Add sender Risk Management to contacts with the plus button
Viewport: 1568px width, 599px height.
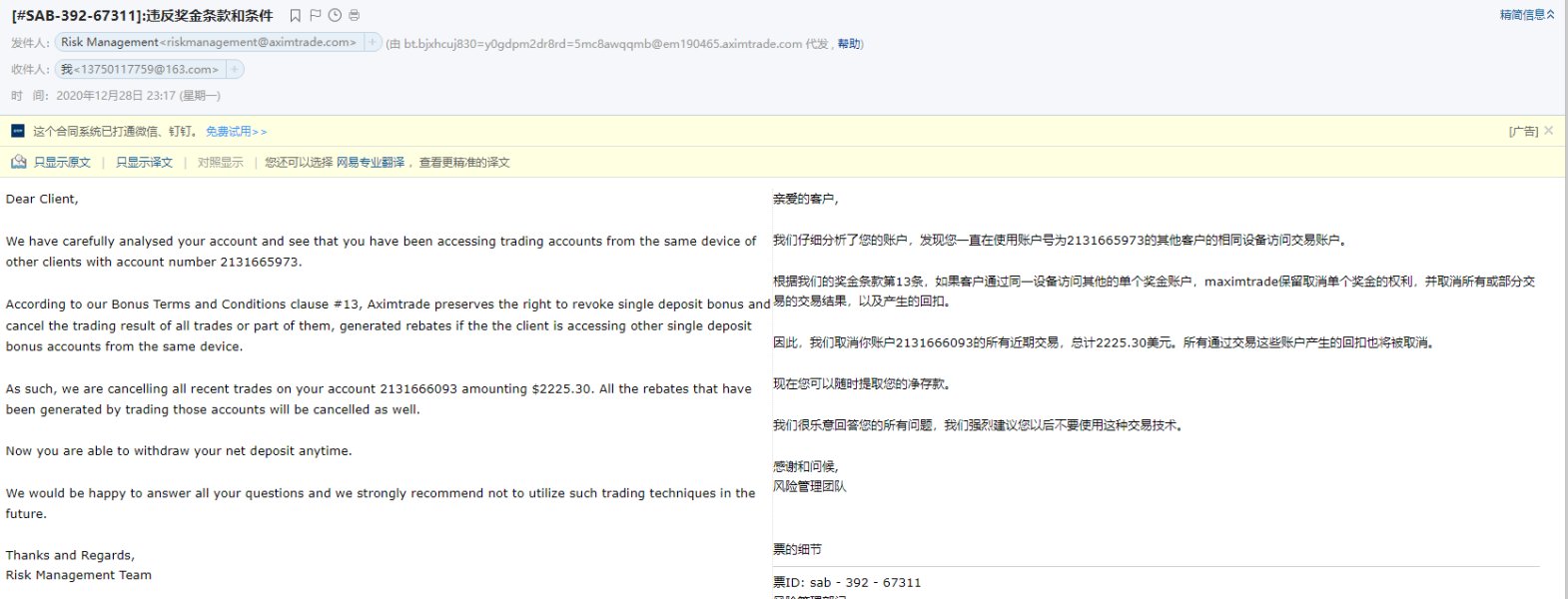click(x=373, y=43)
